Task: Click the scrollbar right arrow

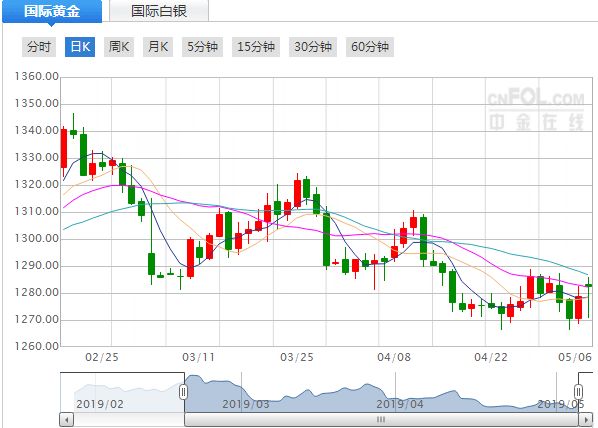Action: 586,420
